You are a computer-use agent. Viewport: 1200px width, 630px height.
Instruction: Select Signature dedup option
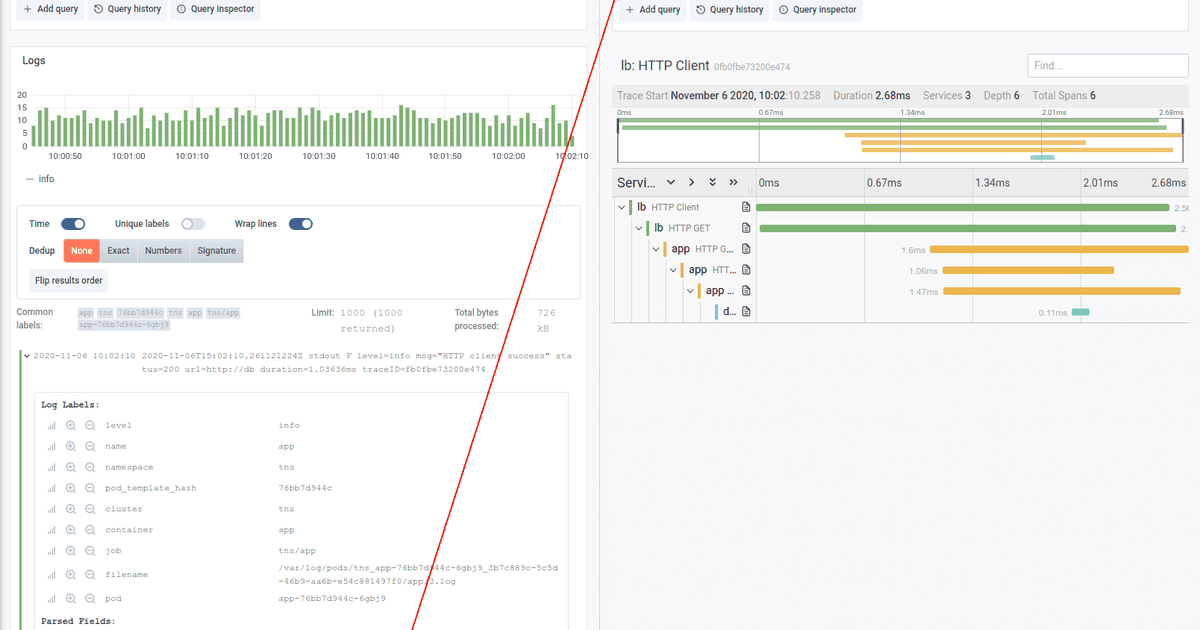coord(217,251)
